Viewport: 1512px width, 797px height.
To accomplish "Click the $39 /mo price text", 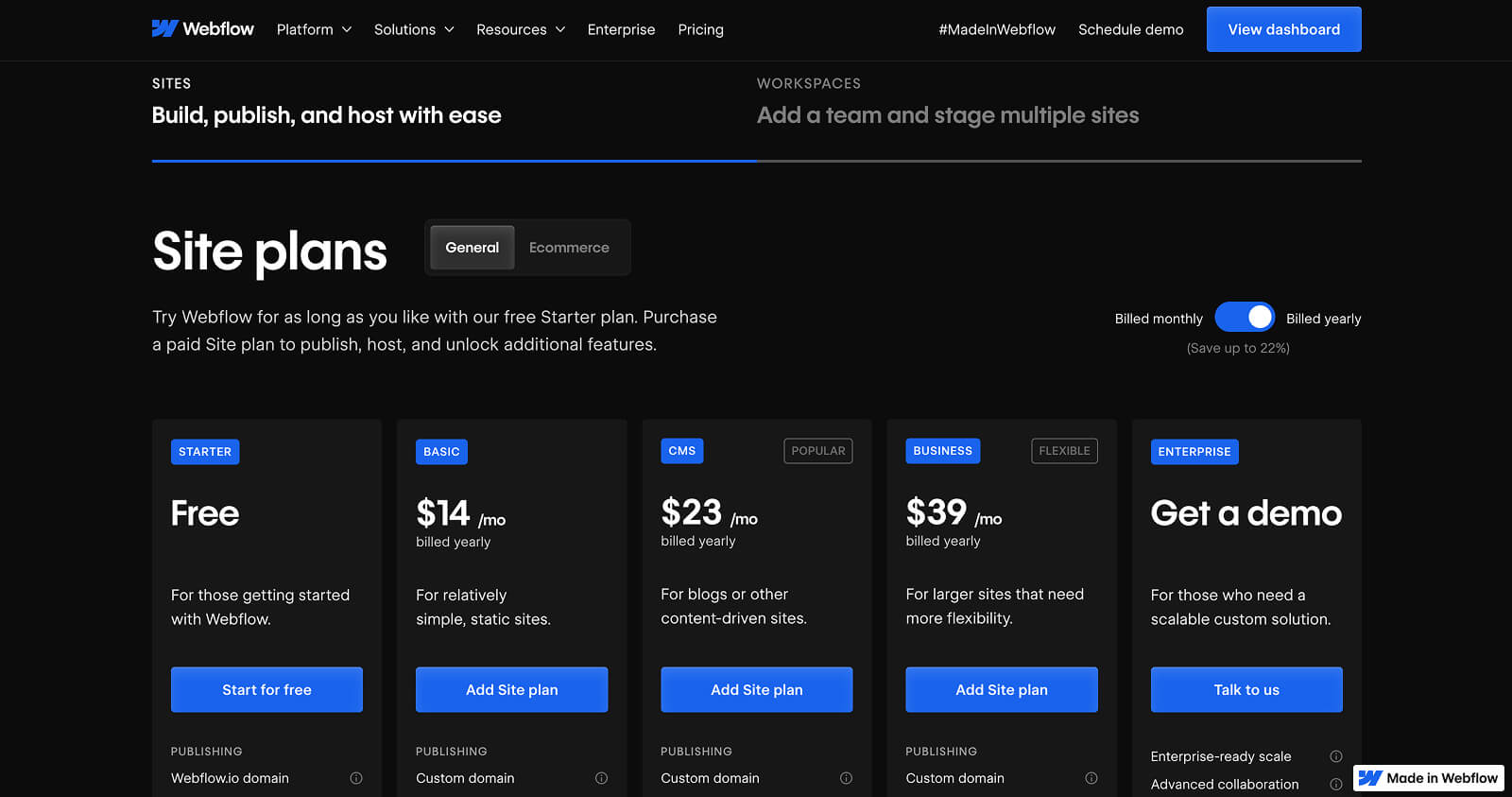I will (954, 512).
